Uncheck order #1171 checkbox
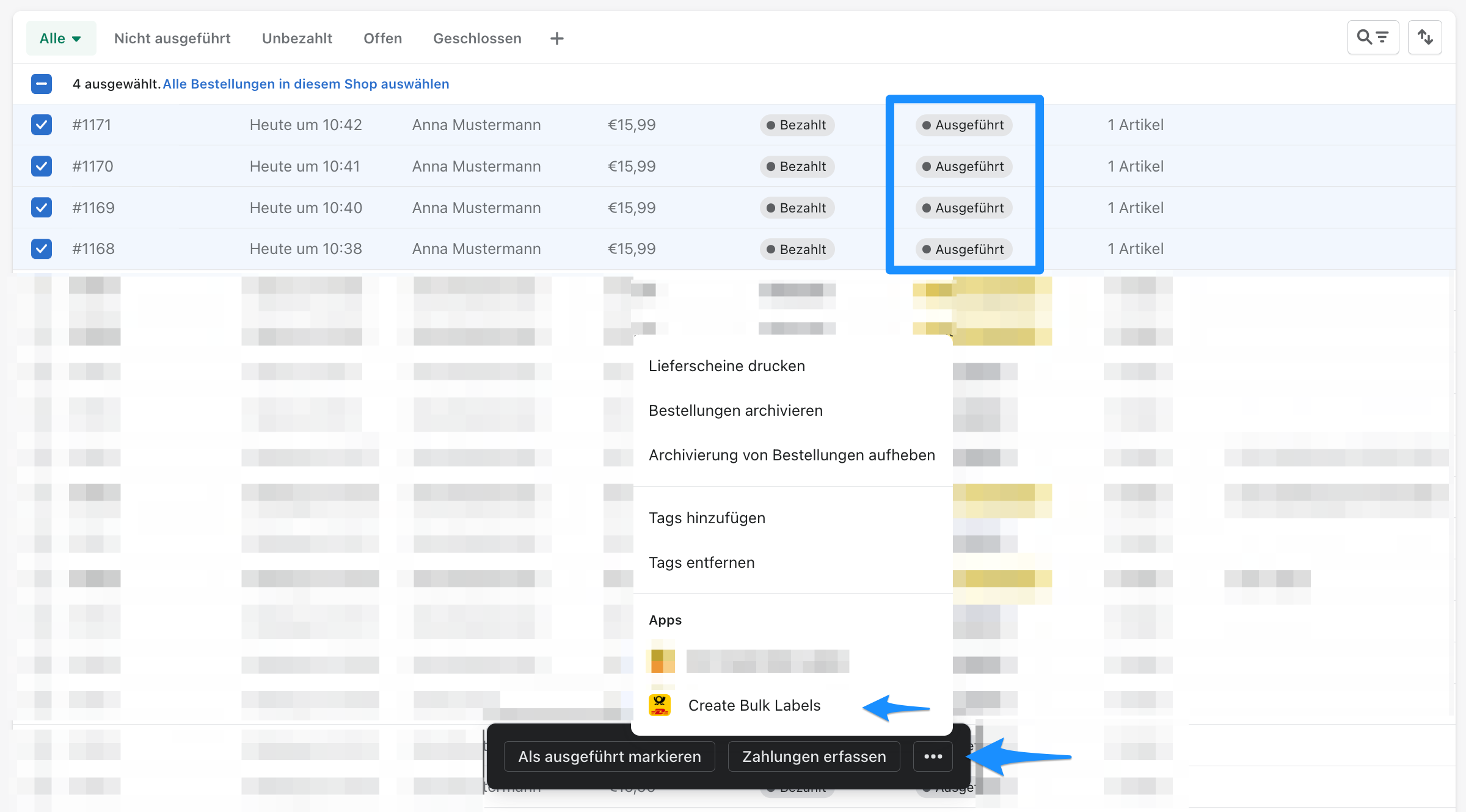 (42, 125)
